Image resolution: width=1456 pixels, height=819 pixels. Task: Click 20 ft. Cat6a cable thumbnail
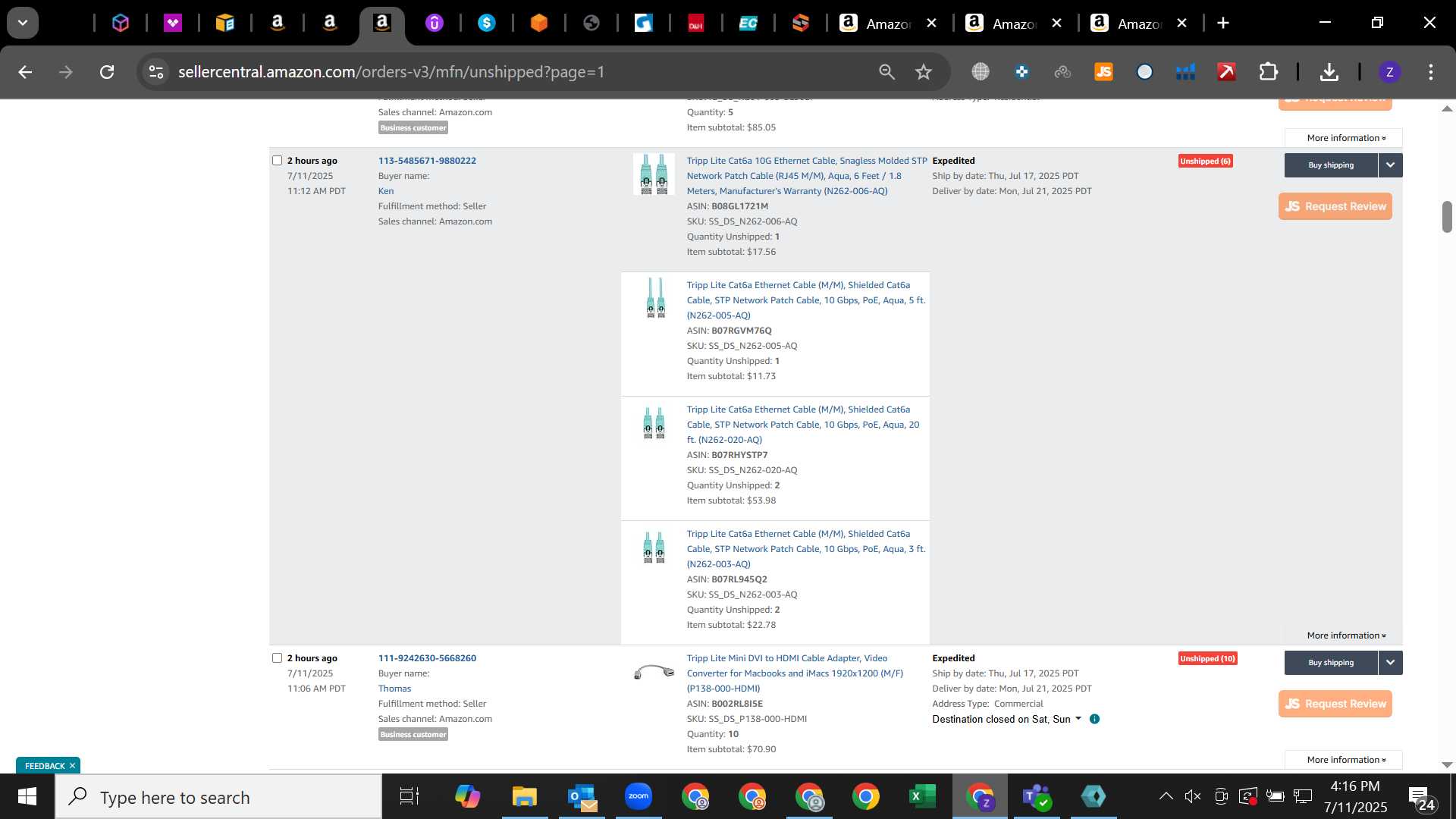pyautogui.click(x=654, y=423)
